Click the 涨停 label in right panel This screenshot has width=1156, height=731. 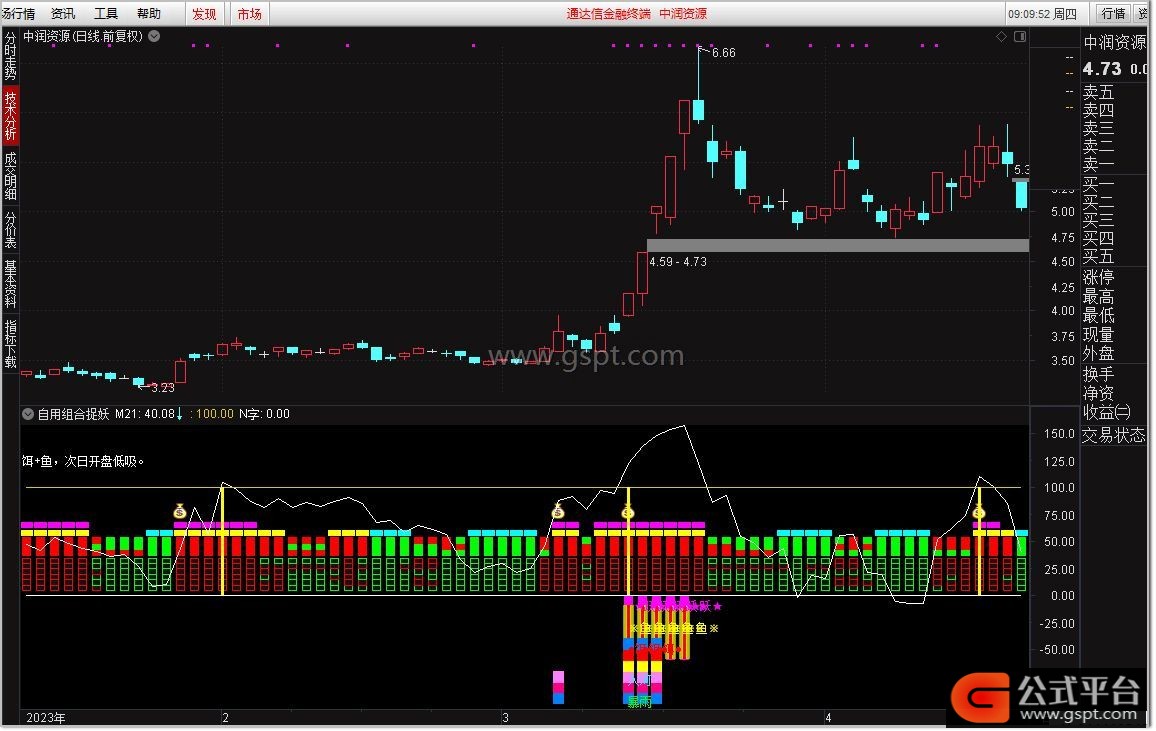[x=1098, y=278]
